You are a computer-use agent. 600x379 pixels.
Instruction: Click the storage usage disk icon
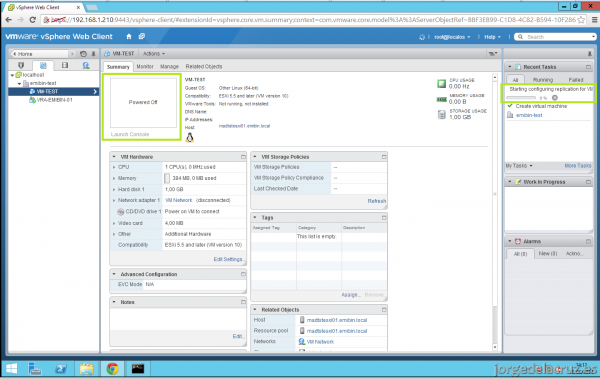pyautogui.click(x=442, y=114)
